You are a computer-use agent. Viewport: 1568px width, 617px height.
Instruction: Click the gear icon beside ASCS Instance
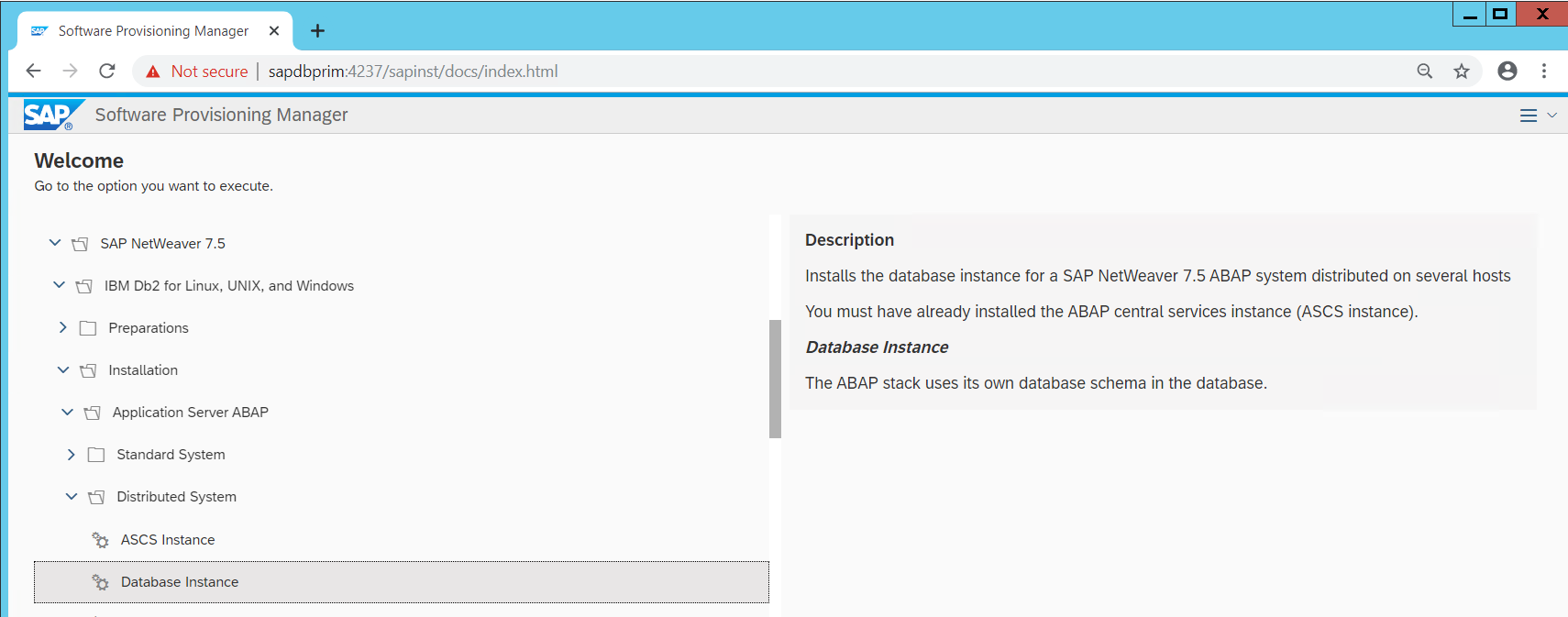coord(100,540)
